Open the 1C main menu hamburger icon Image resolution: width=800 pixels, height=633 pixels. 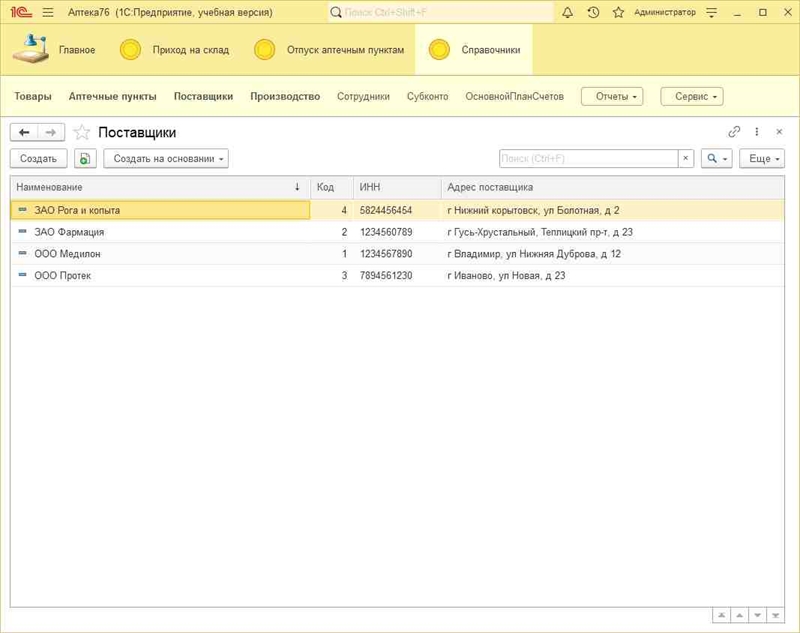click(x=48, y=12)
